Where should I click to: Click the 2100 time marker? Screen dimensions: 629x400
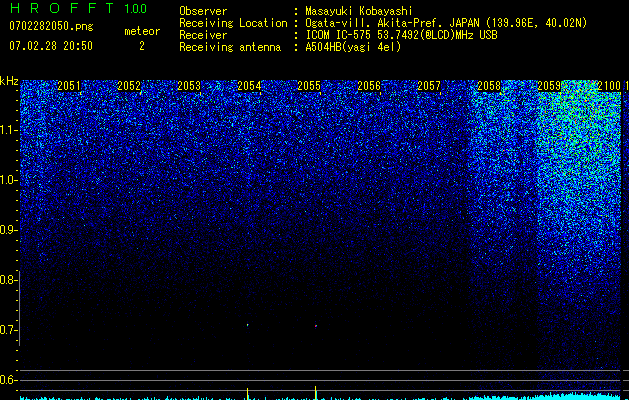(x=609, y=86)
